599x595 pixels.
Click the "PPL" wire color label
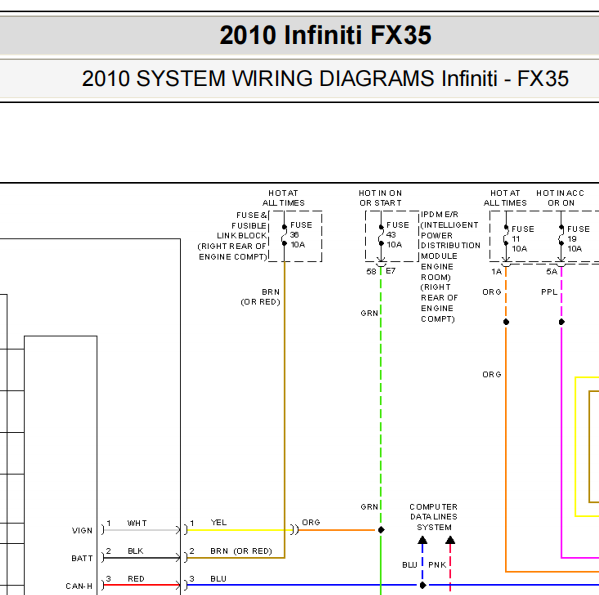(x=549, y=292)
